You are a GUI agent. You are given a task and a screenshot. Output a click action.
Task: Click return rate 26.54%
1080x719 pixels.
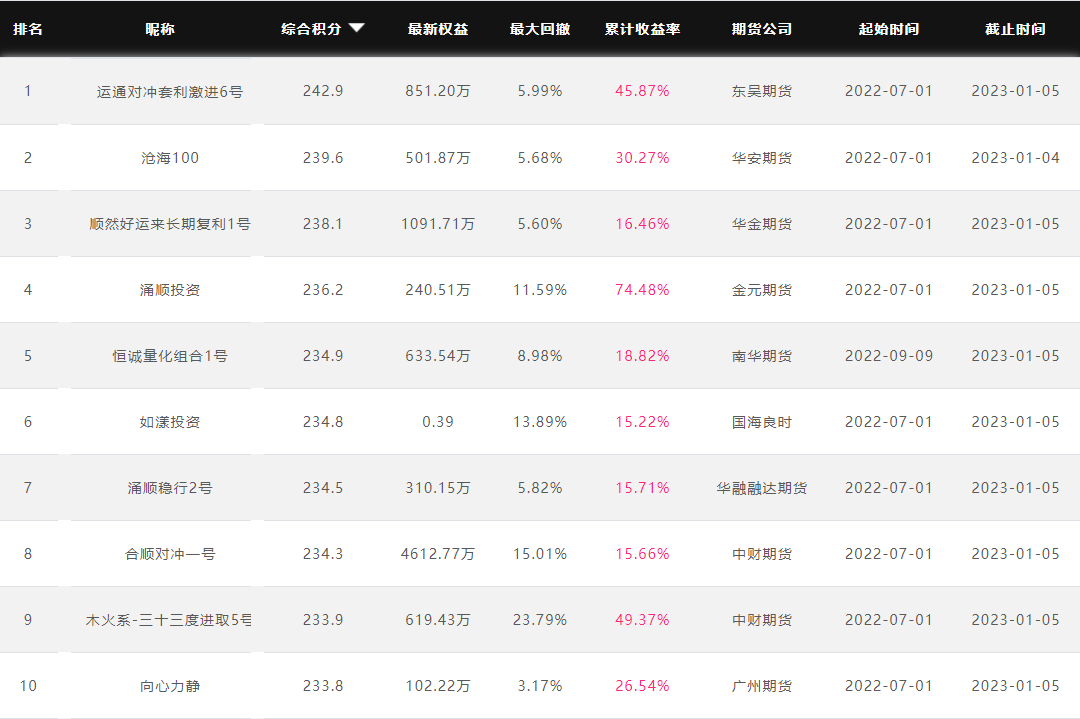[643, 686]
